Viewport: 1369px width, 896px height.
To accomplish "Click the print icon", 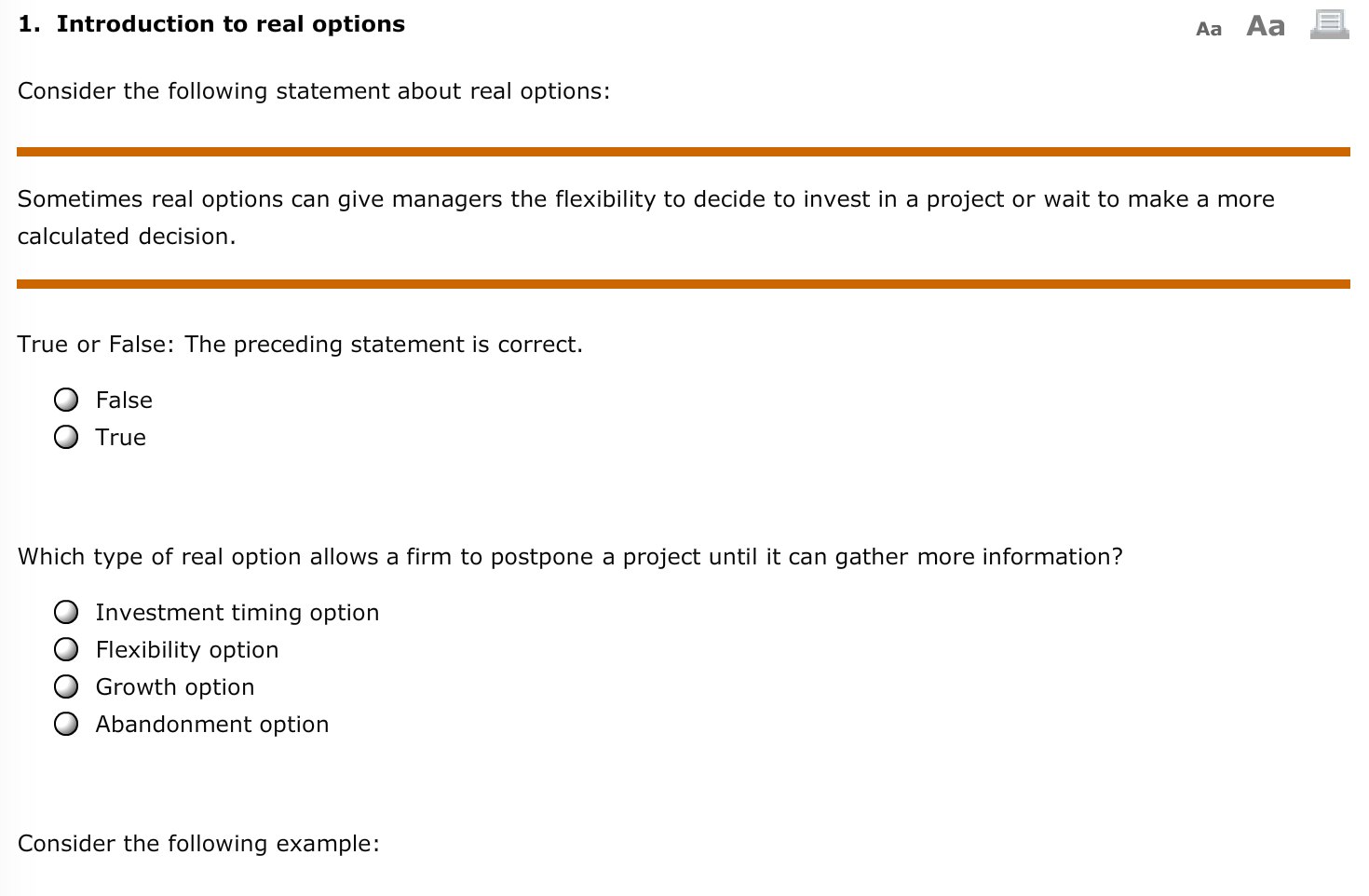I will click(x=1328, y=25).
